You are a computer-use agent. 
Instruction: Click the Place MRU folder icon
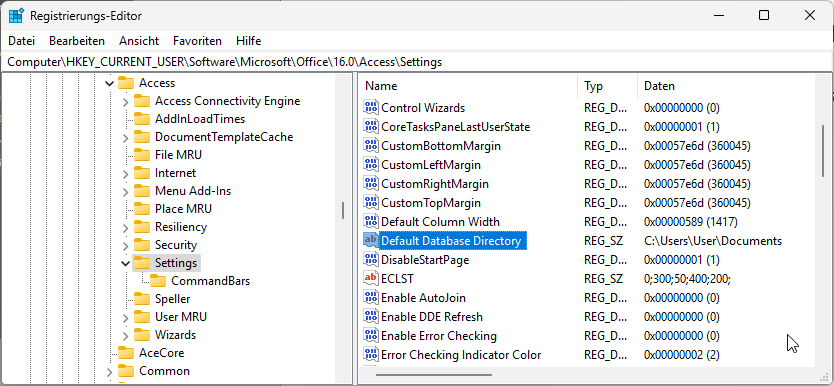tap(141, 209)
